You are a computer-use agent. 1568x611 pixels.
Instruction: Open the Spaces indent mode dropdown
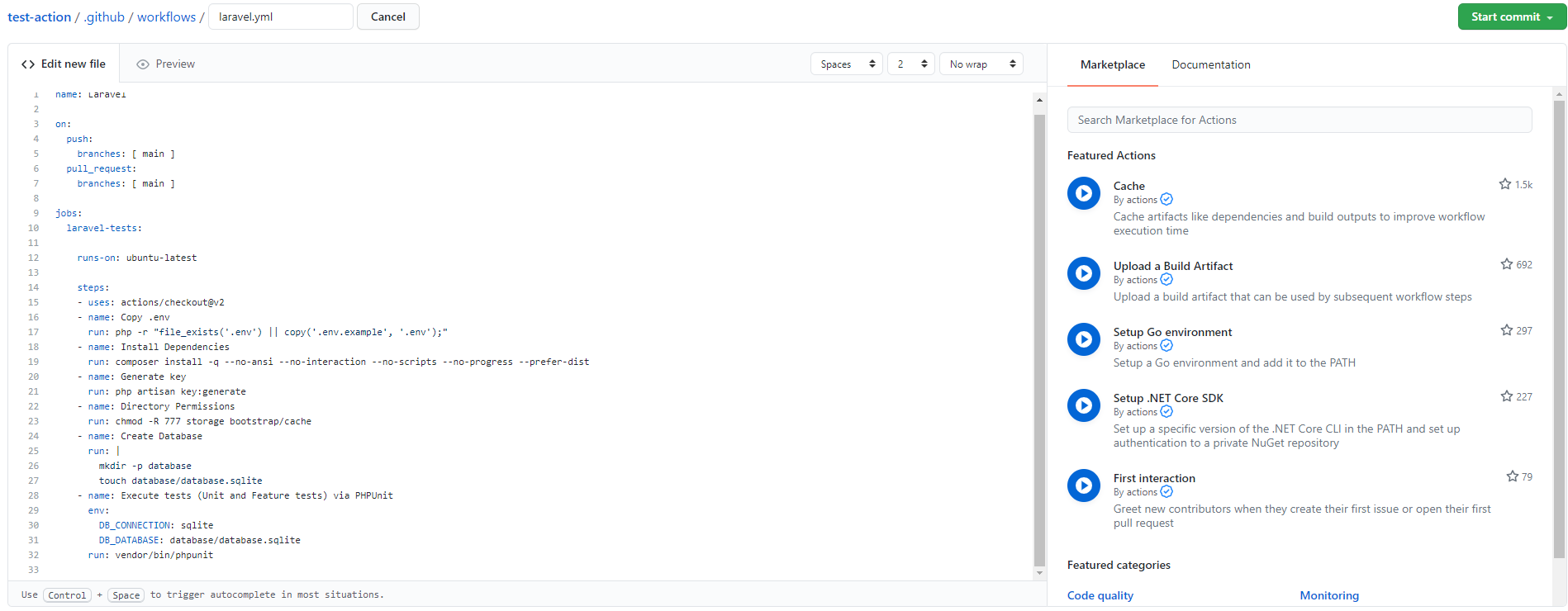847,64
